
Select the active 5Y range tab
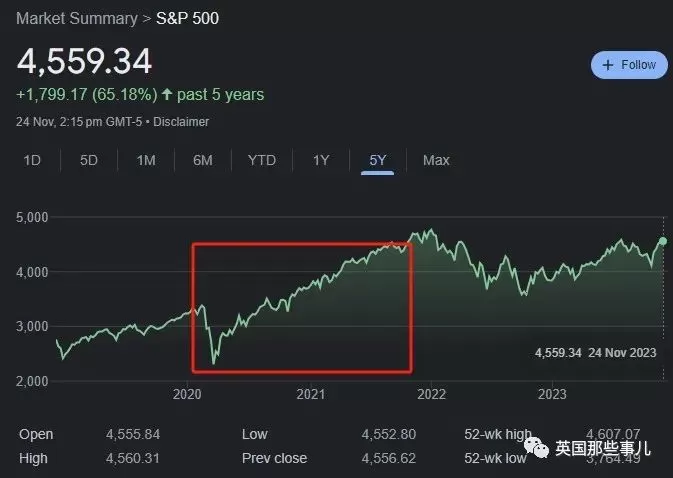[378, 160]
